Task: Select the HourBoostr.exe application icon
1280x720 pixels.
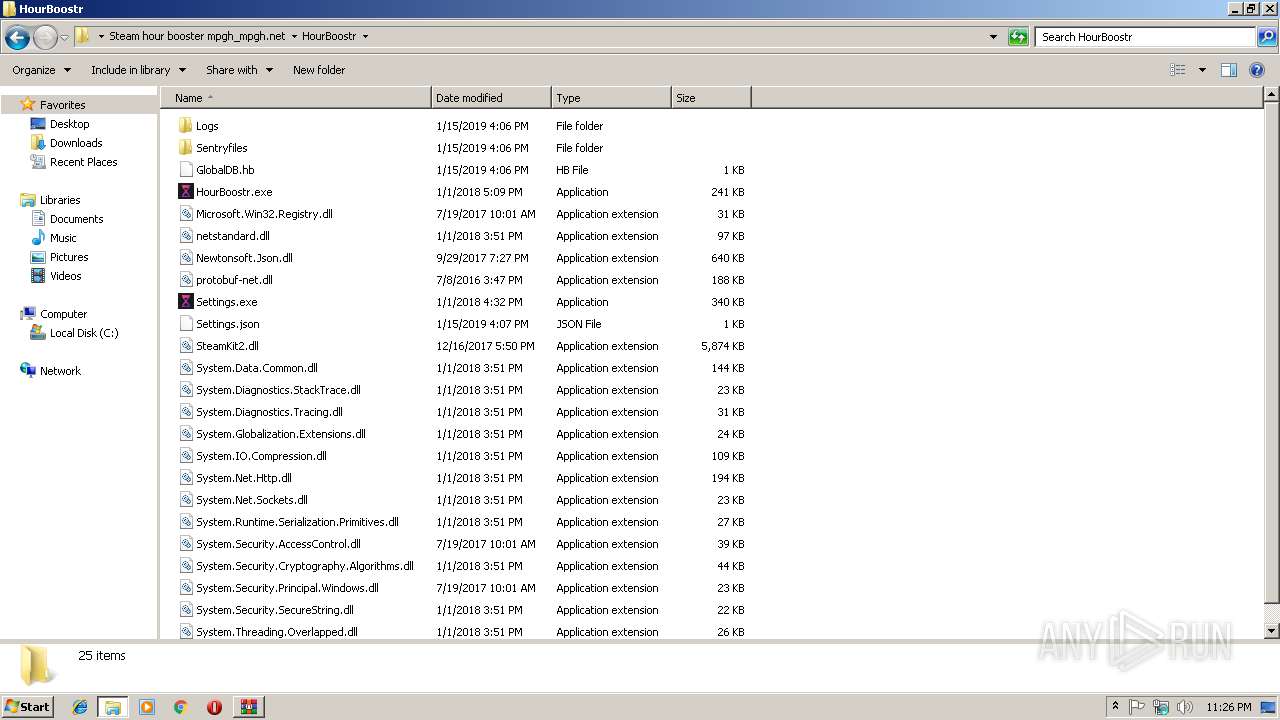Action: pyautogui.click(x=185, y=192)
